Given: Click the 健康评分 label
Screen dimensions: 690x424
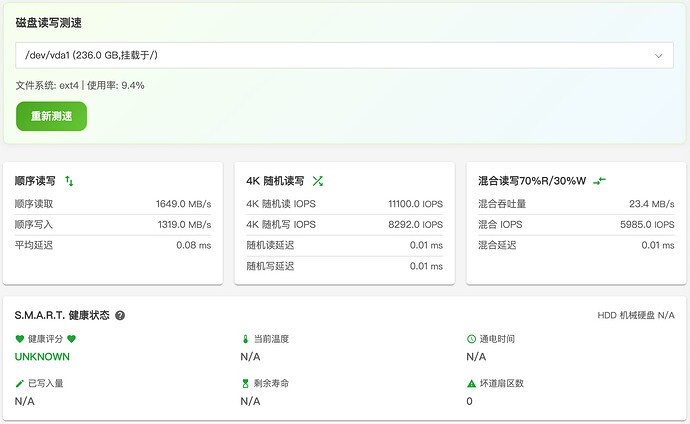Looking at the screenshot, I should (x=45, y=339).
